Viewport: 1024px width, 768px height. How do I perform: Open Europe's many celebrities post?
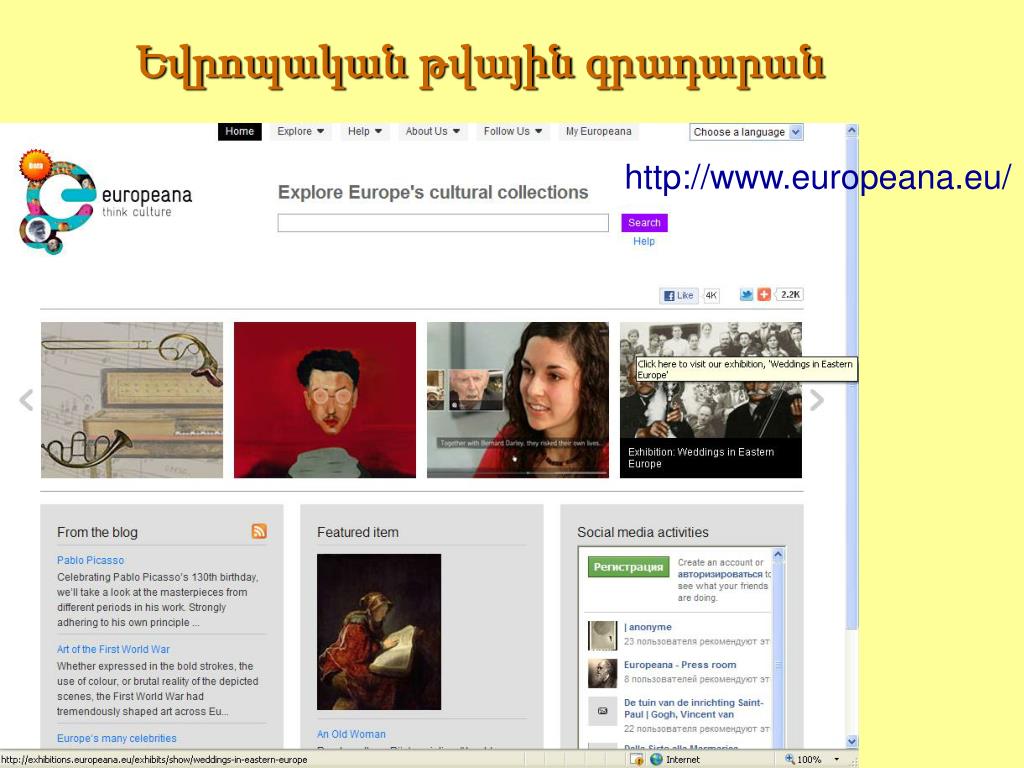tap(116, 738)
